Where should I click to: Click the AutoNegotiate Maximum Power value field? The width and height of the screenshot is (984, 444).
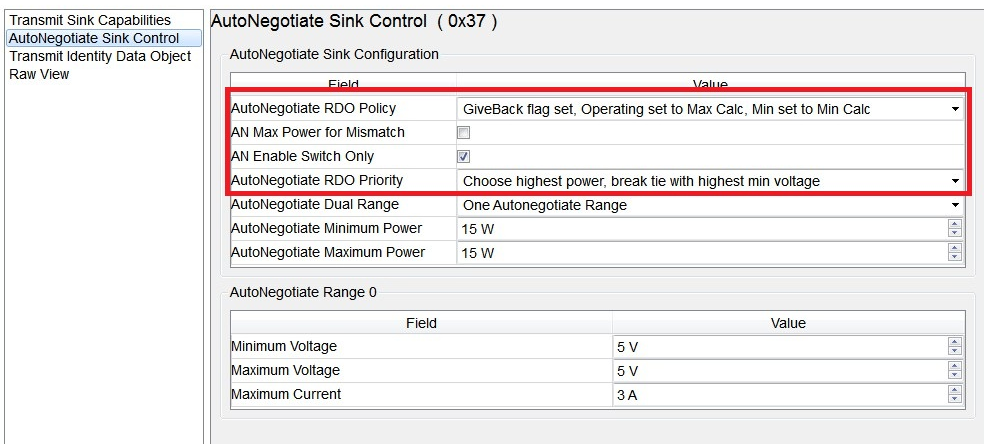[x=702, y=253]
